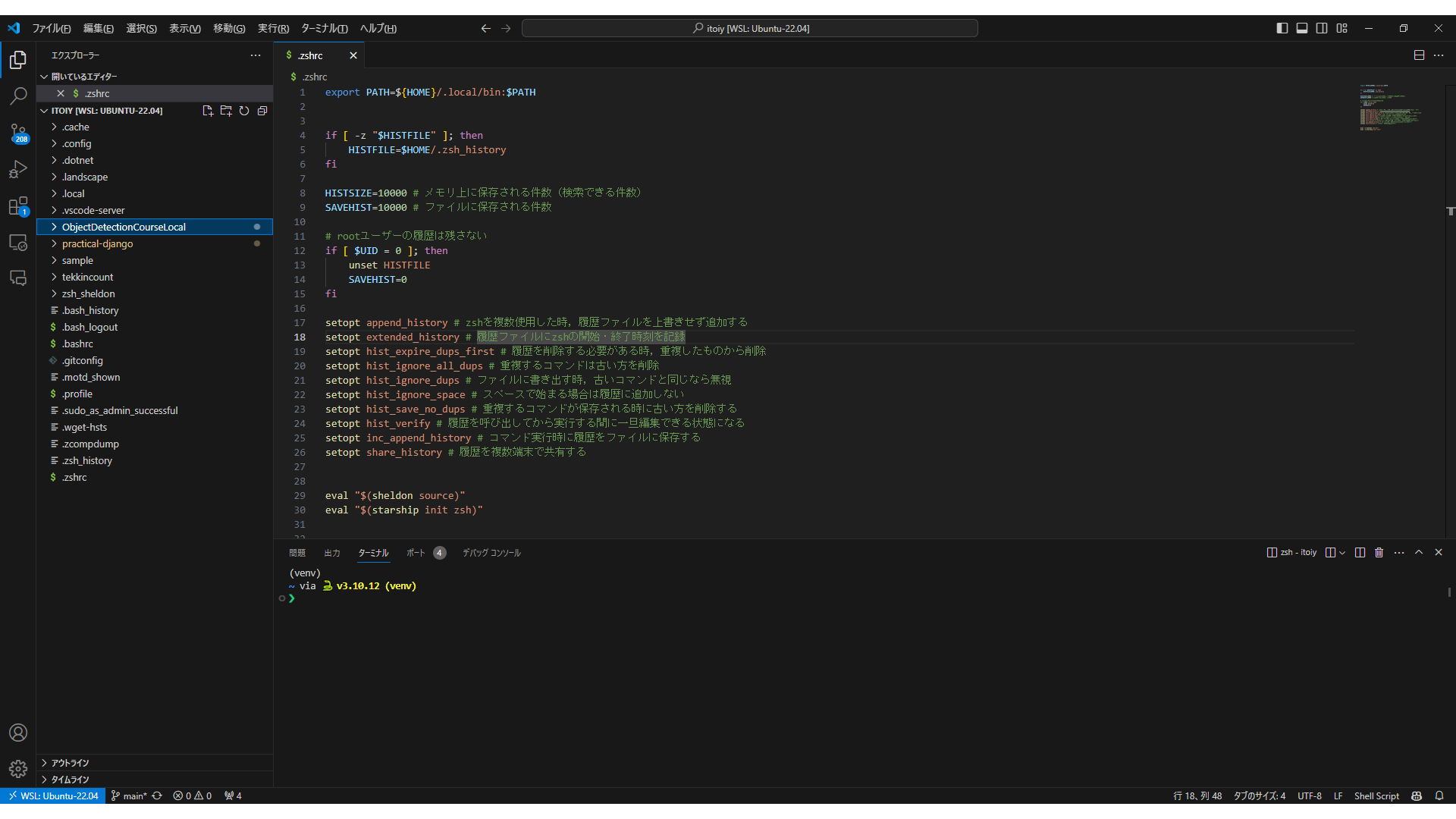
Task: Open new terminal profile dropdown arrow
Action: pyautogui.click(x=1342, y=553)
